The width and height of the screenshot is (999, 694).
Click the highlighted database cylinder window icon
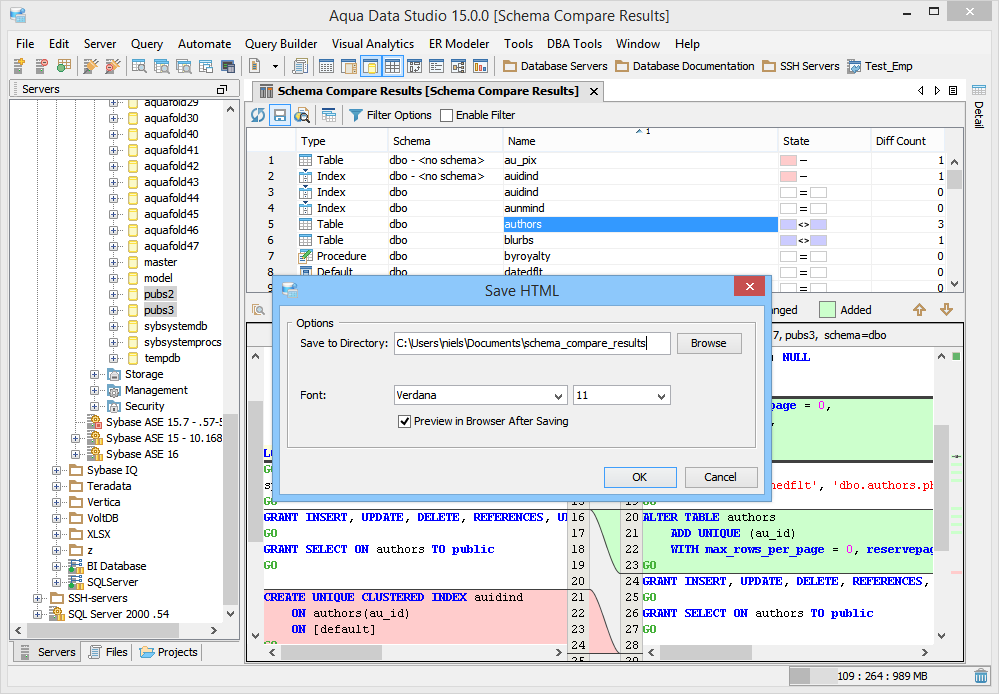(x=371, y=66)
